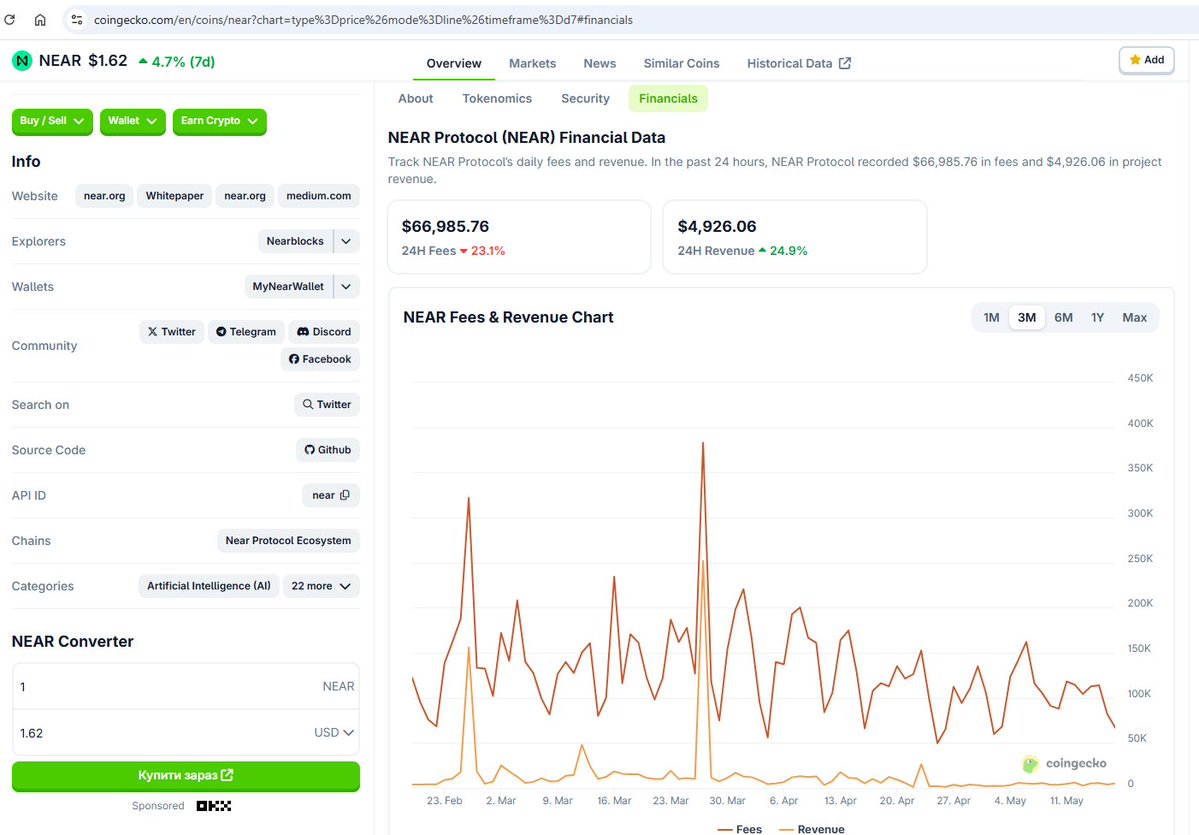Set chart range to Max
Image resolution: width=1199 pixels, height=835 pixels.
click(1135, 317)
